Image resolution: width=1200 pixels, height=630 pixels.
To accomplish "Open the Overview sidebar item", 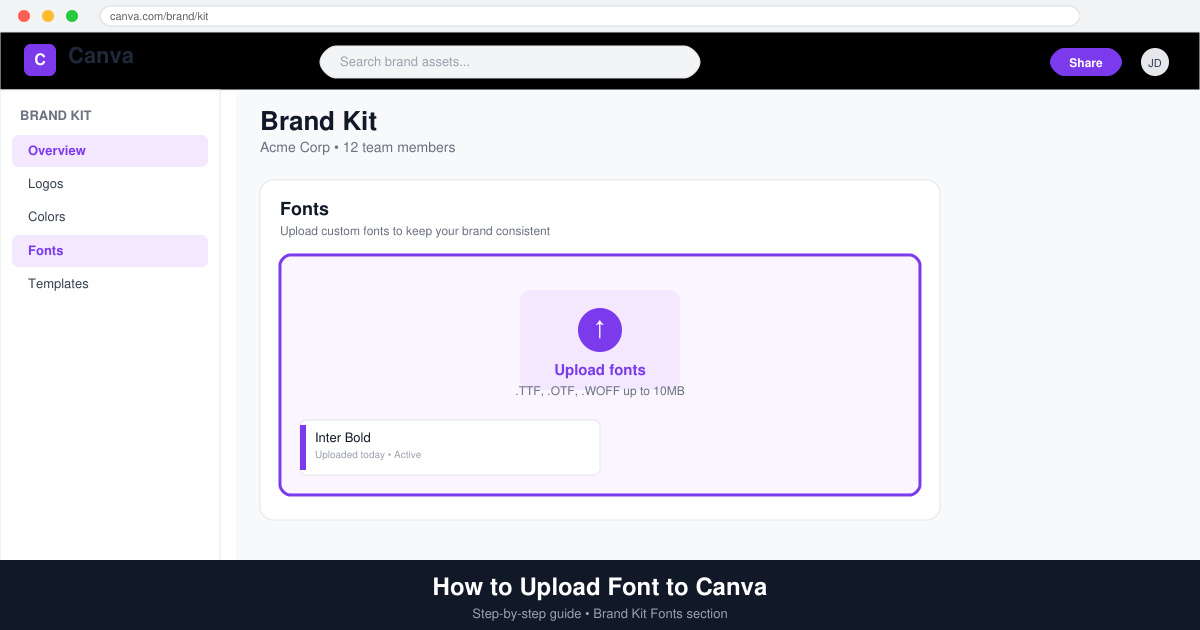I will (x=110, y=151).
